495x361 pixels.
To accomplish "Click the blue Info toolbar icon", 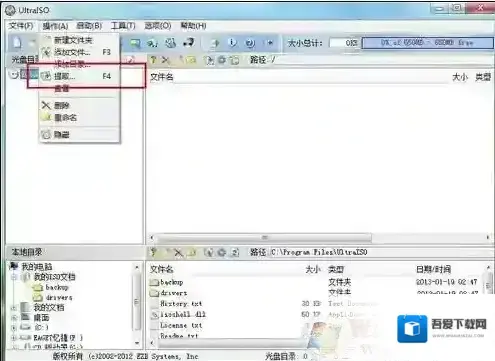I will [x=233, y=43].
